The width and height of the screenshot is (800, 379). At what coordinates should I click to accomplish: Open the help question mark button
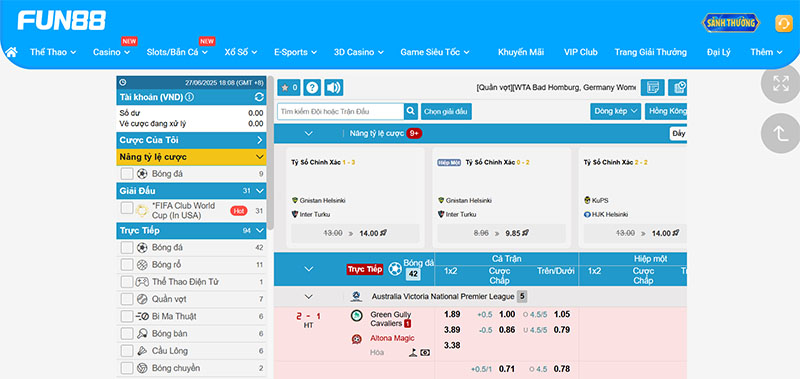[312, 88]
